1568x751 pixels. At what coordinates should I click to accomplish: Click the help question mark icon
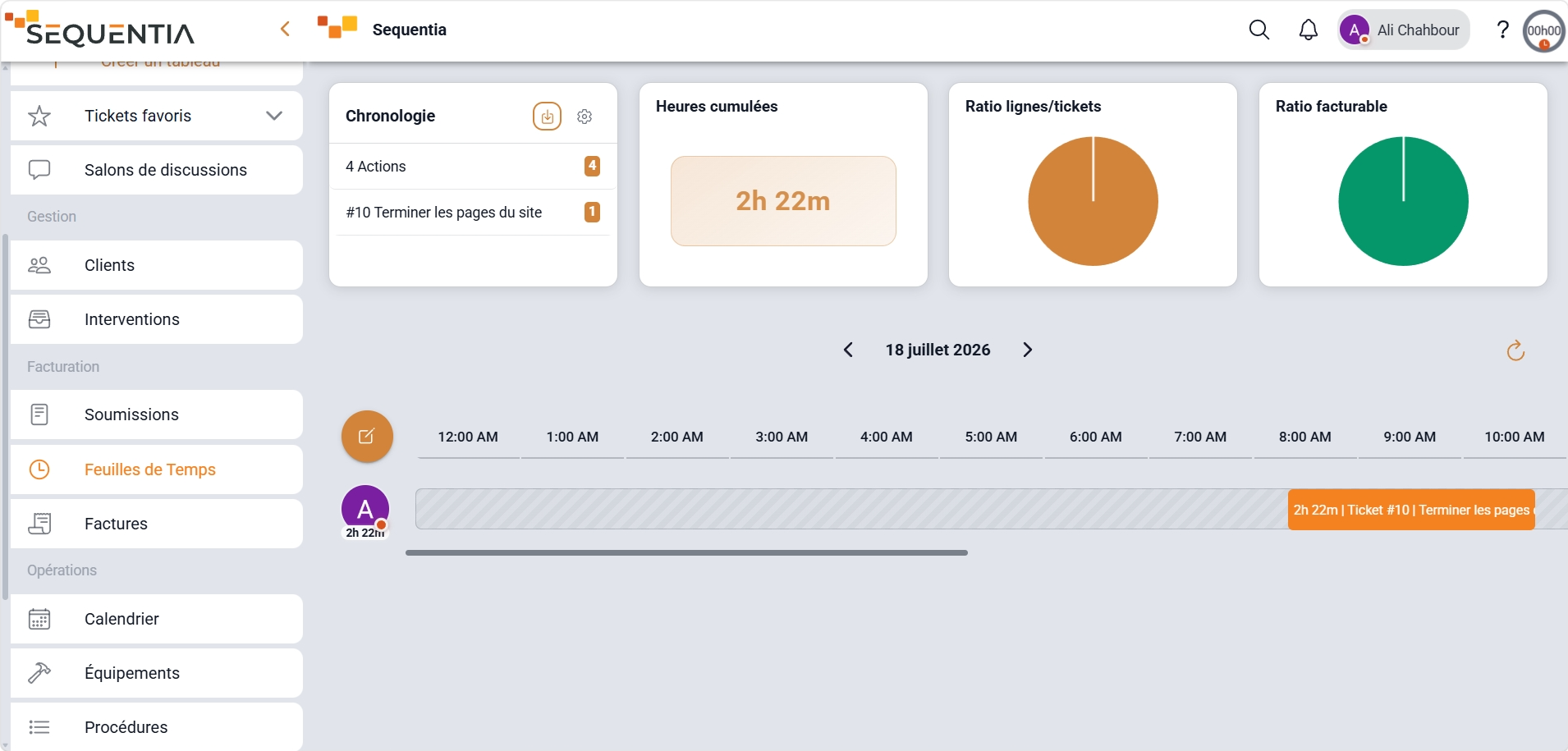tap(1502, 30)
